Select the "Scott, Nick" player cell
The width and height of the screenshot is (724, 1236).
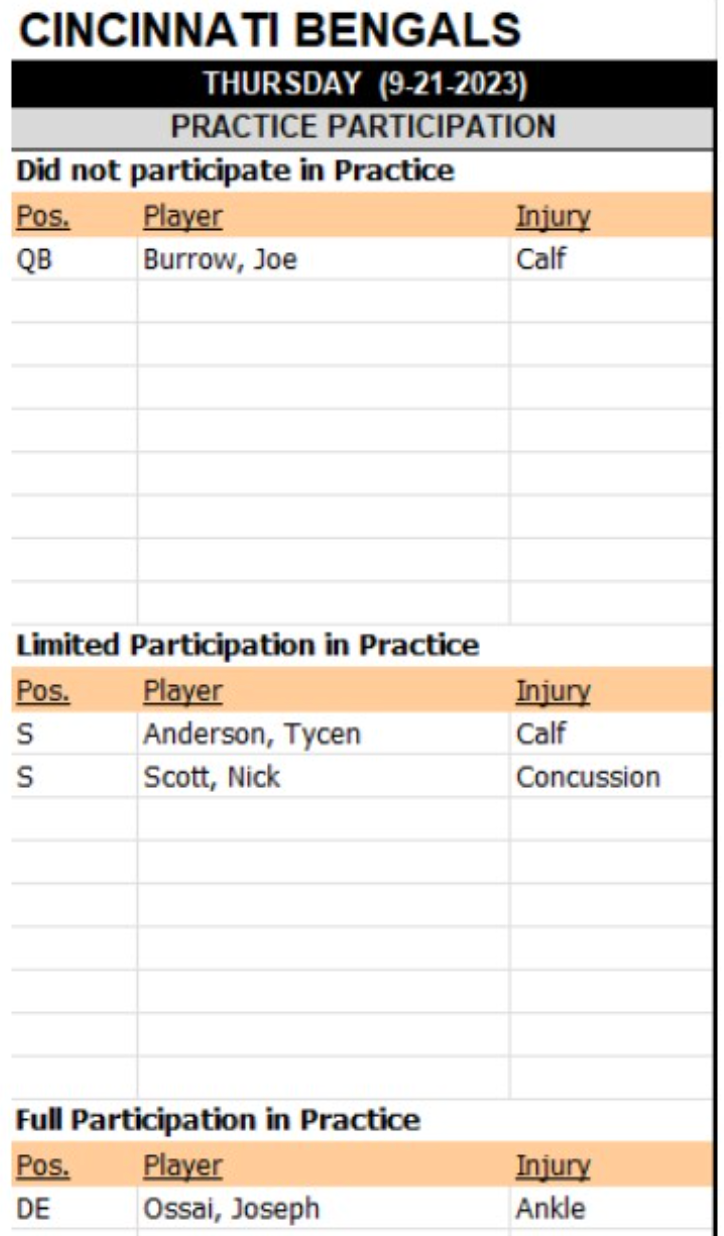coord(211,777)
